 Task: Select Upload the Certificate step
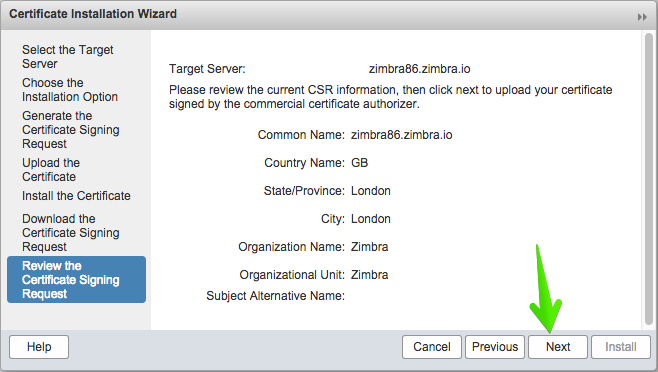51,170
